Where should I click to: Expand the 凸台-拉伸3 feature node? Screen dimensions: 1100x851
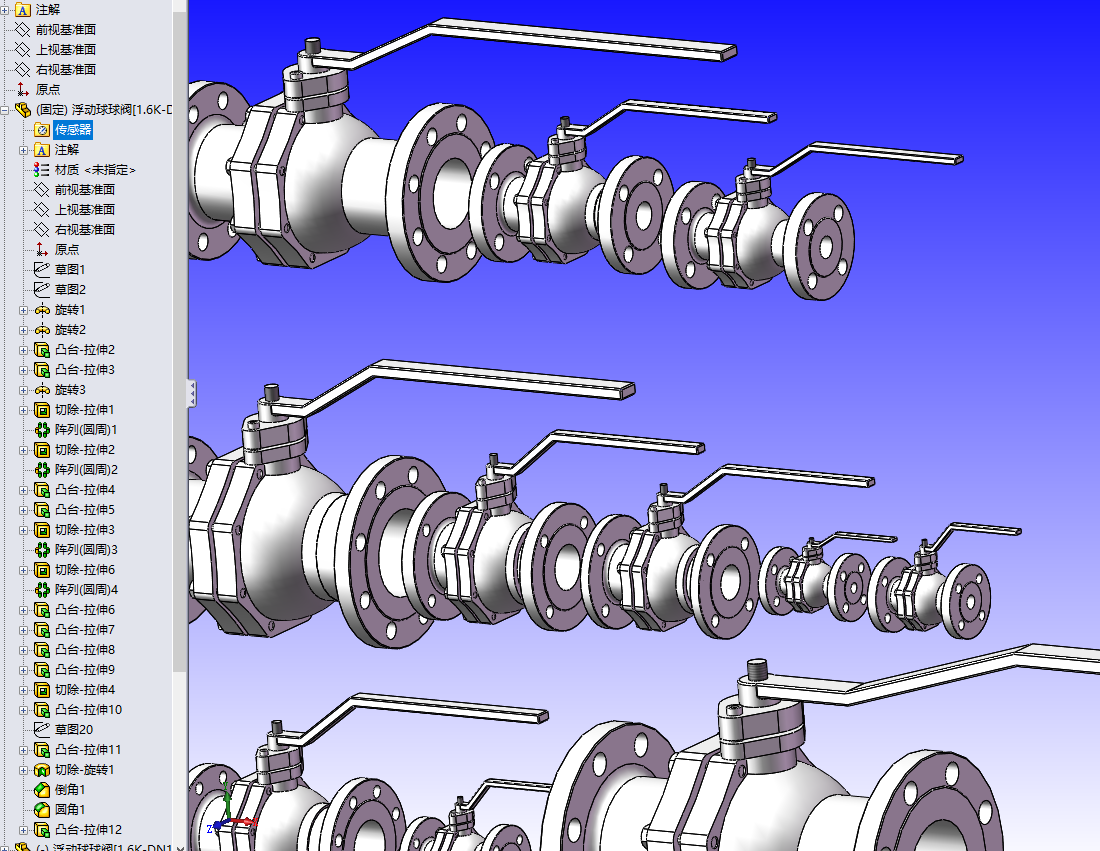[x=24, y=370]
